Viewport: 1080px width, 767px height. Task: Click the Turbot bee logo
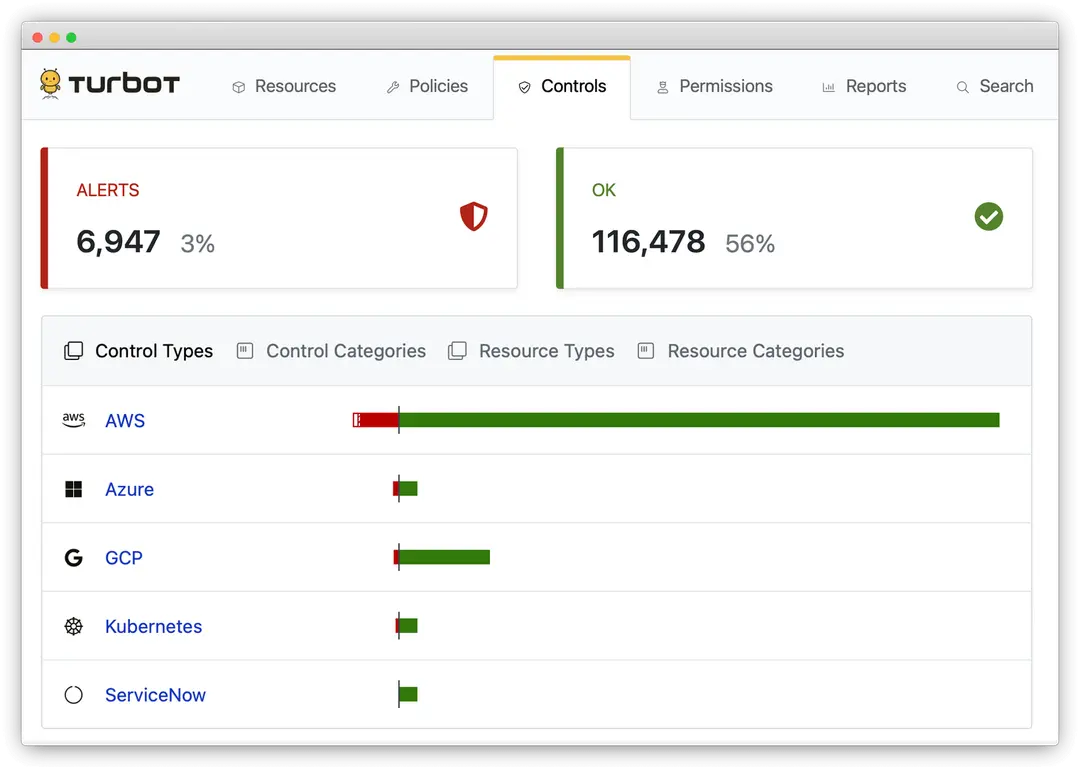coord(50,84)
